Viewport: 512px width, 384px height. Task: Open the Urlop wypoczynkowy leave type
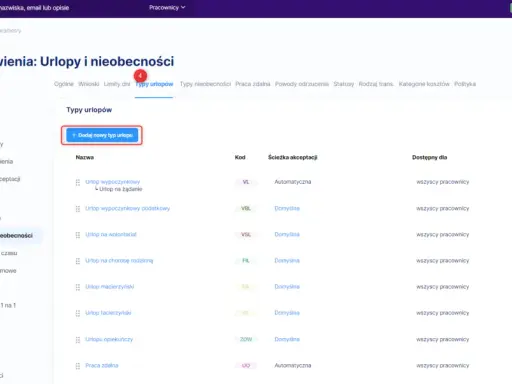point(113,182)
